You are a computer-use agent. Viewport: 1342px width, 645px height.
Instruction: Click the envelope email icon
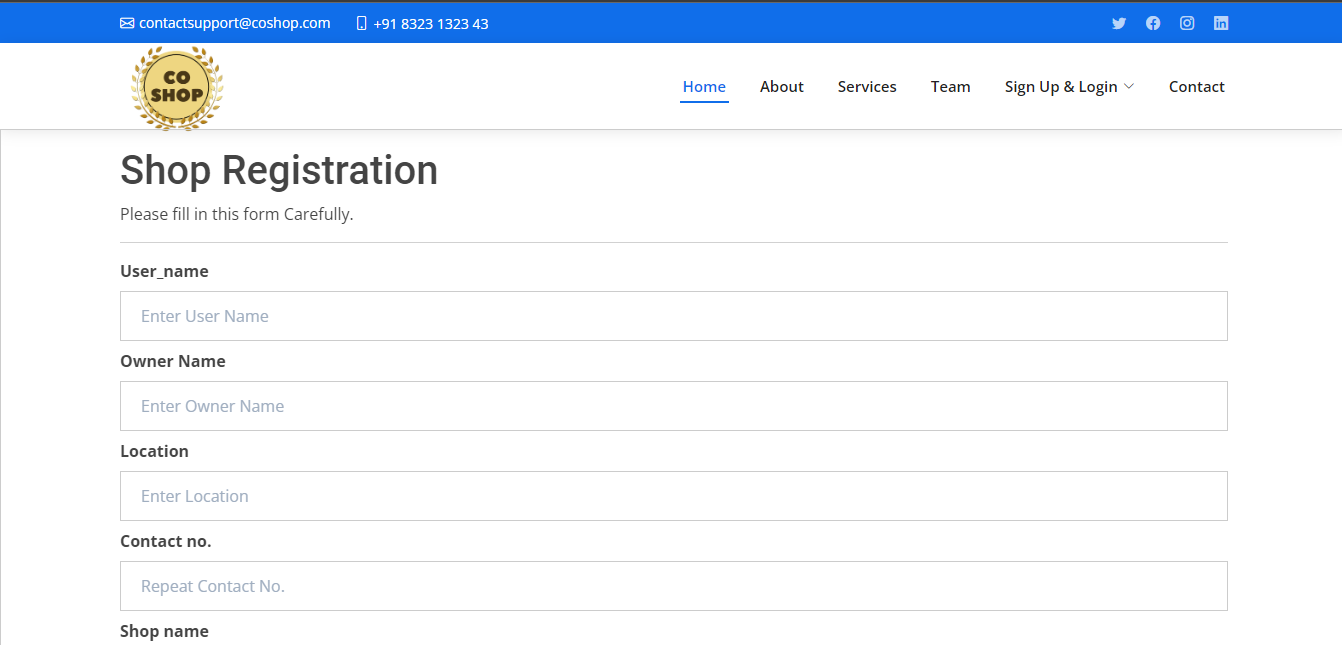(127, 23)
